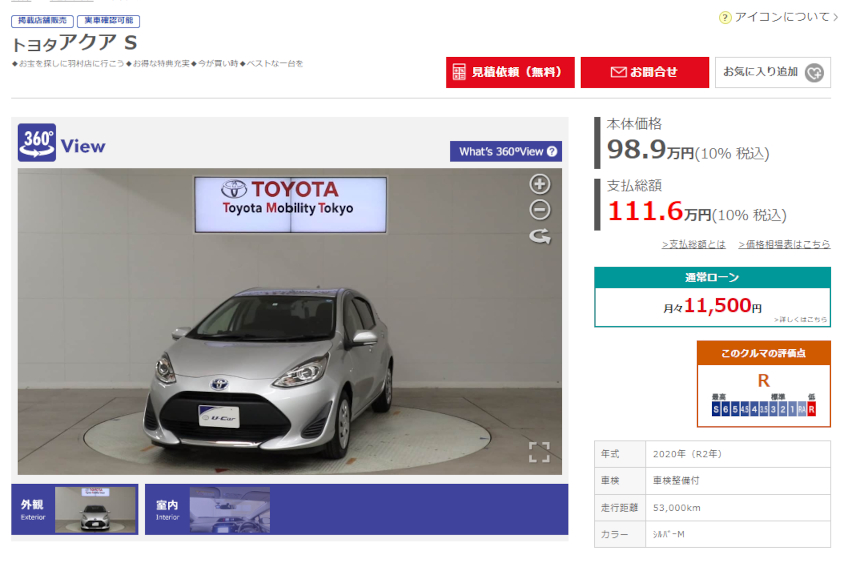This screenshot has height=563, width=844.
Task: Open the 価格相場表はこちら link
Action: 784,244
